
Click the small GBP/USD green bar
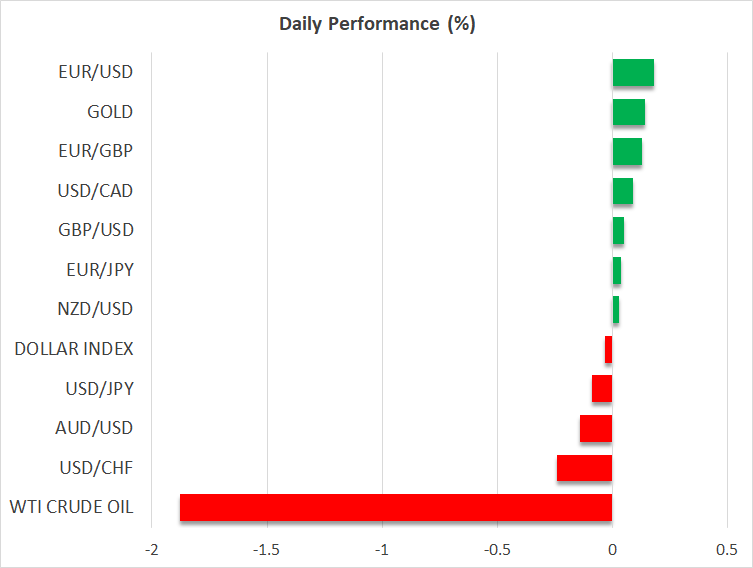pyautogui.click(x=618, y=231)
